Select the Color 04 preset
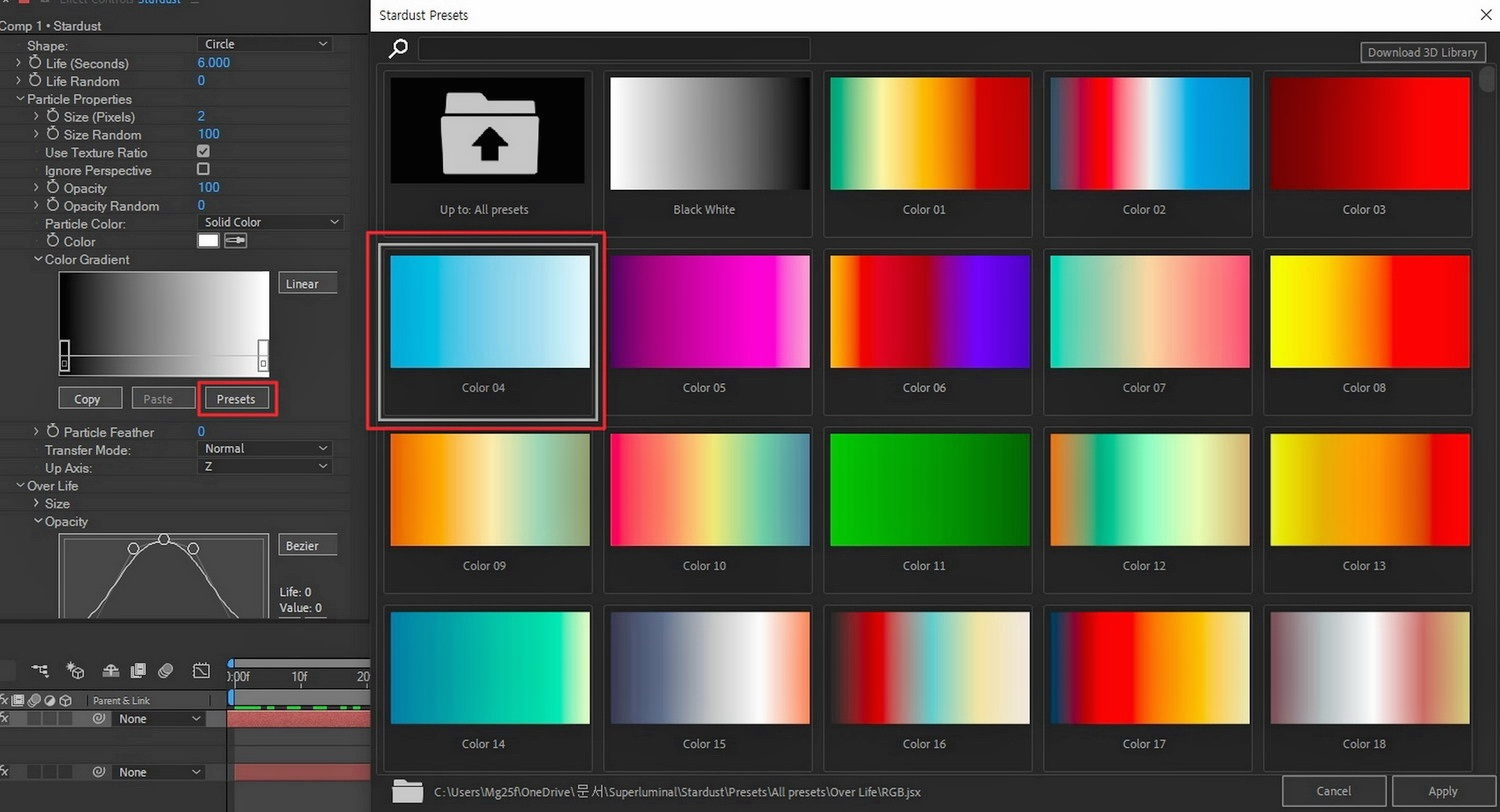1500x812 pixels. 488,331
